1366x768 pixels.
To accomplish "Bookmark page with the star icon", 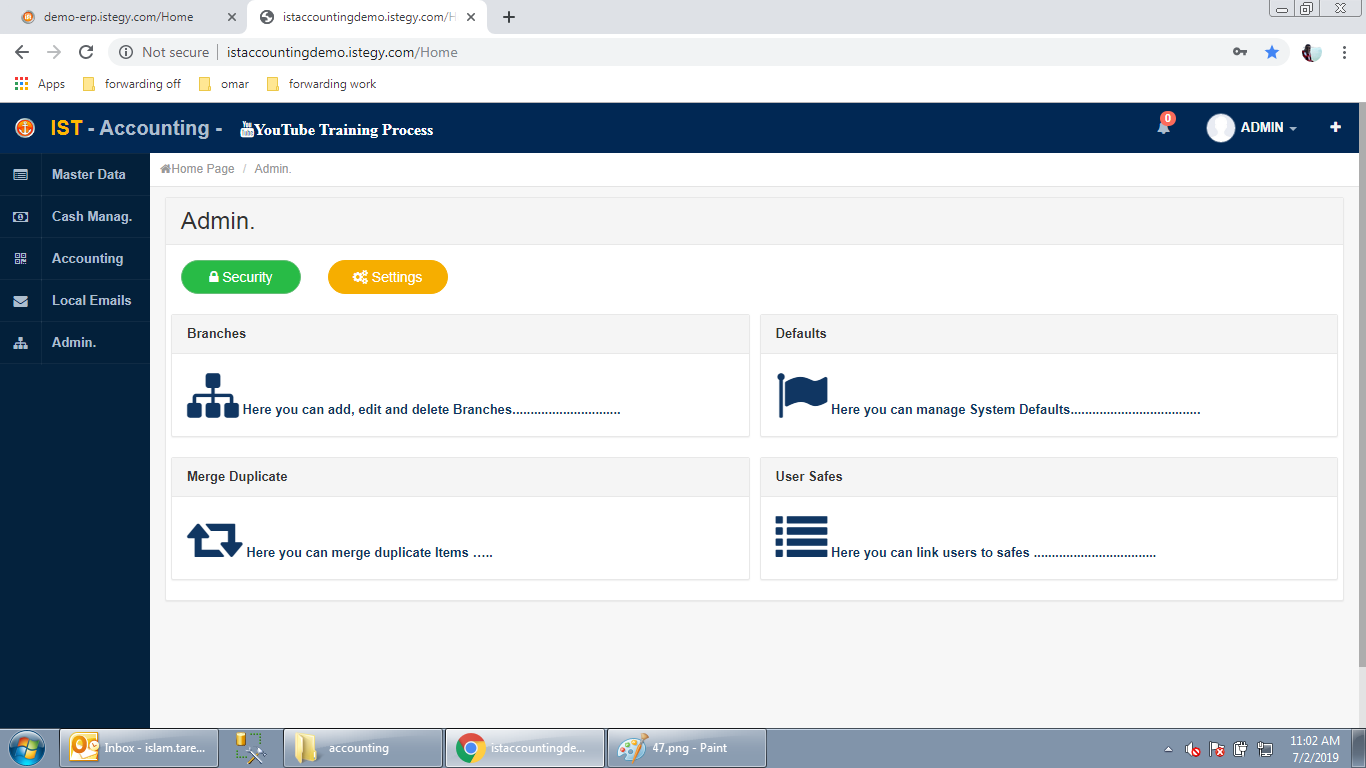I will point(1272,52).
